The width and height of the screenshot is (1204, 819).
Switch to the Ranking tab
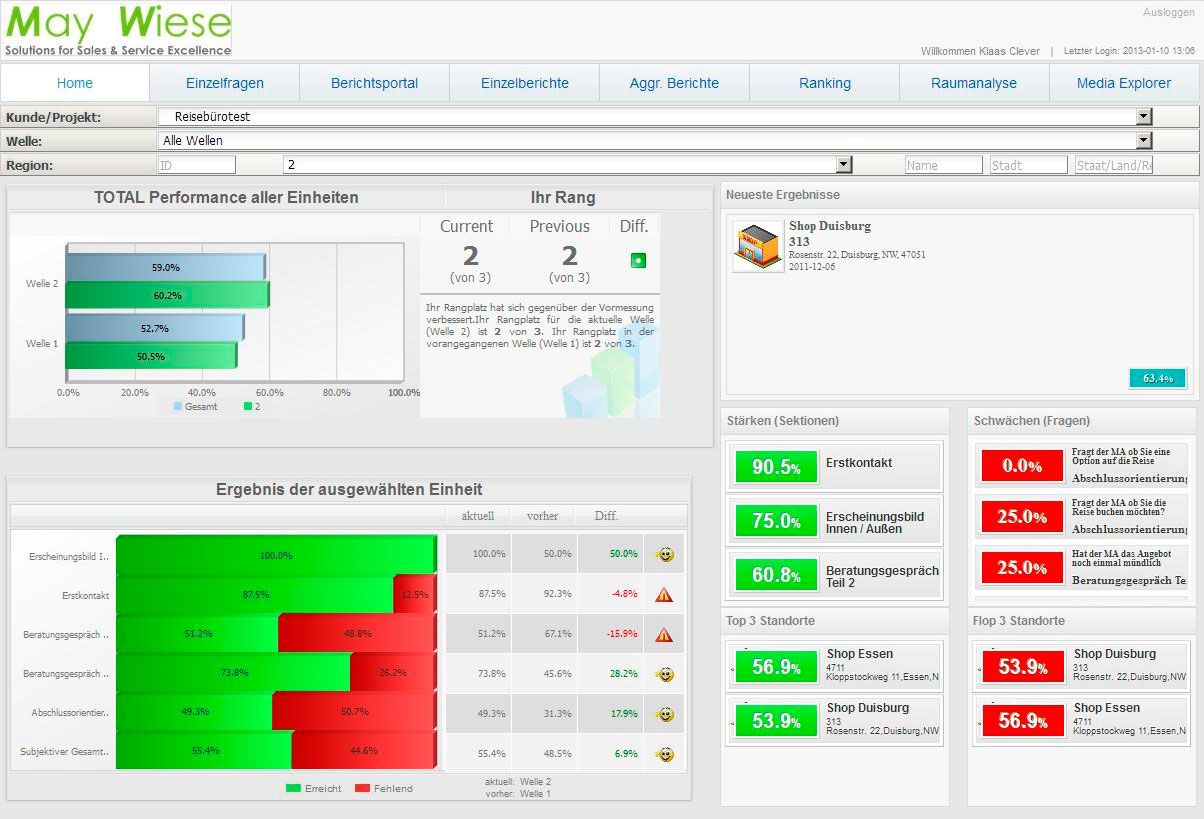[824, 83]
